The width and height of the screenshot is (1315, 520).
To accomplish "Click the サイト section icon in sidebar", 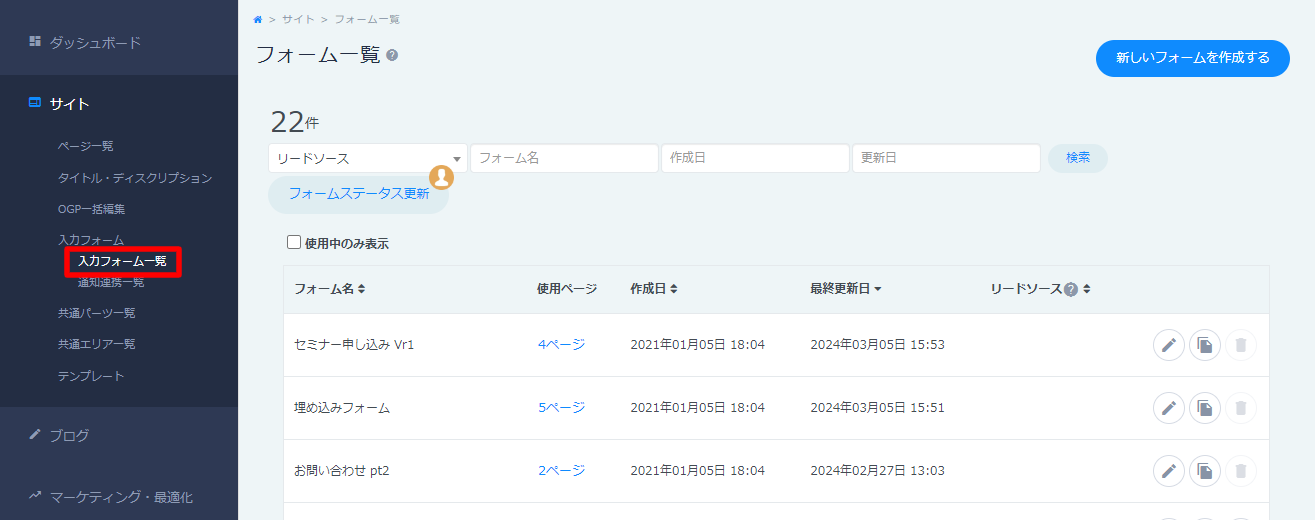I will coord(35,103).
